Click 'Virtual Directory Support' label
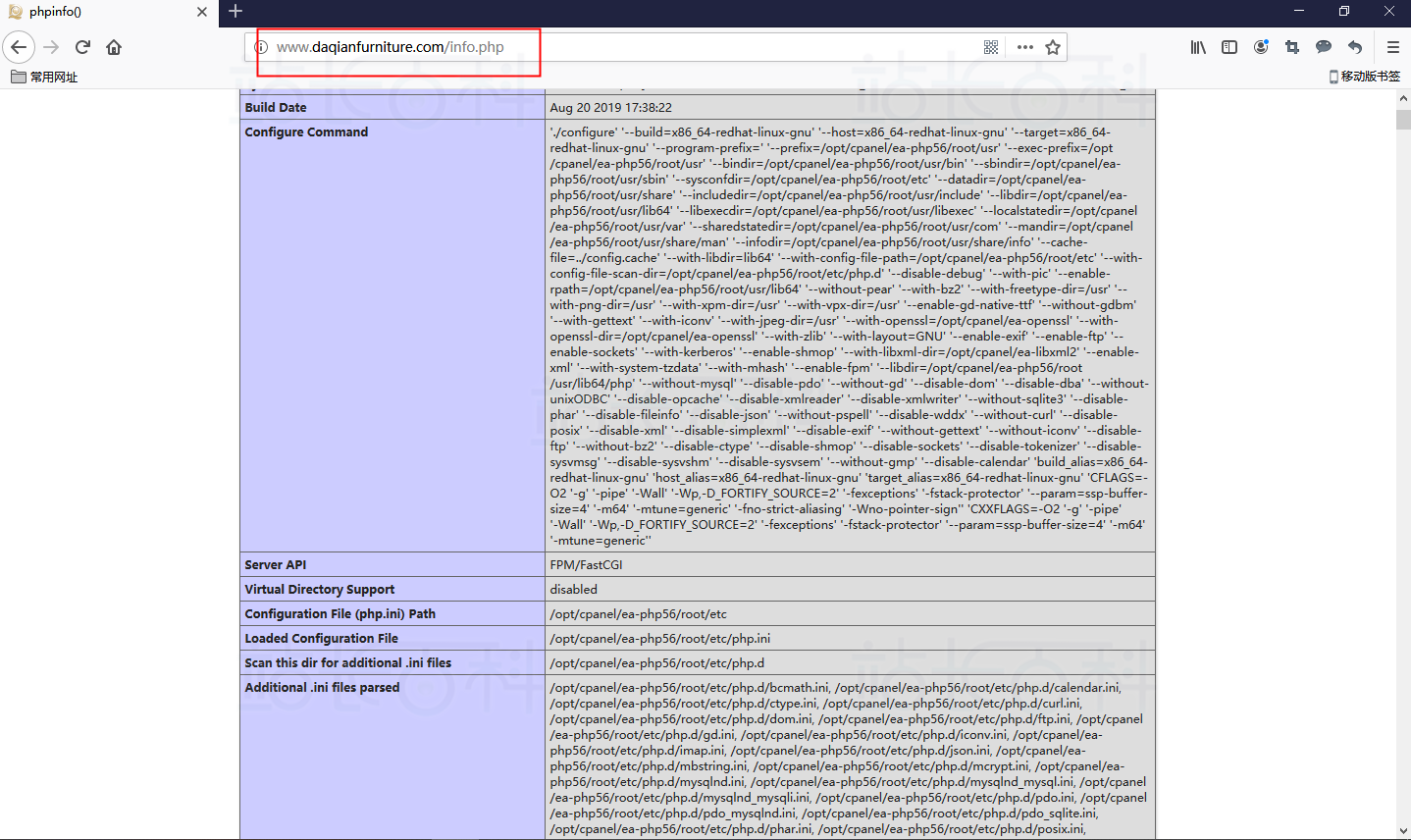The image size is (1411, 840). tap(320, 590)
